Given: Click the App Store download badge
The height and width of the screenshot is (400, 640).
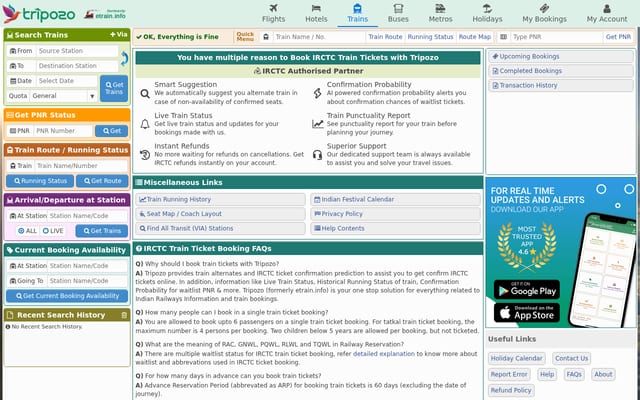Looking at the screenshot, I should 527,313.
